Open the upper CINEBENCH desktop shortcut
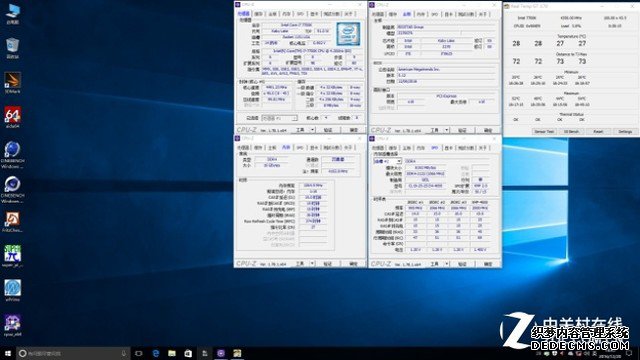This screenshot has width=640, height=360. [13, 154]
